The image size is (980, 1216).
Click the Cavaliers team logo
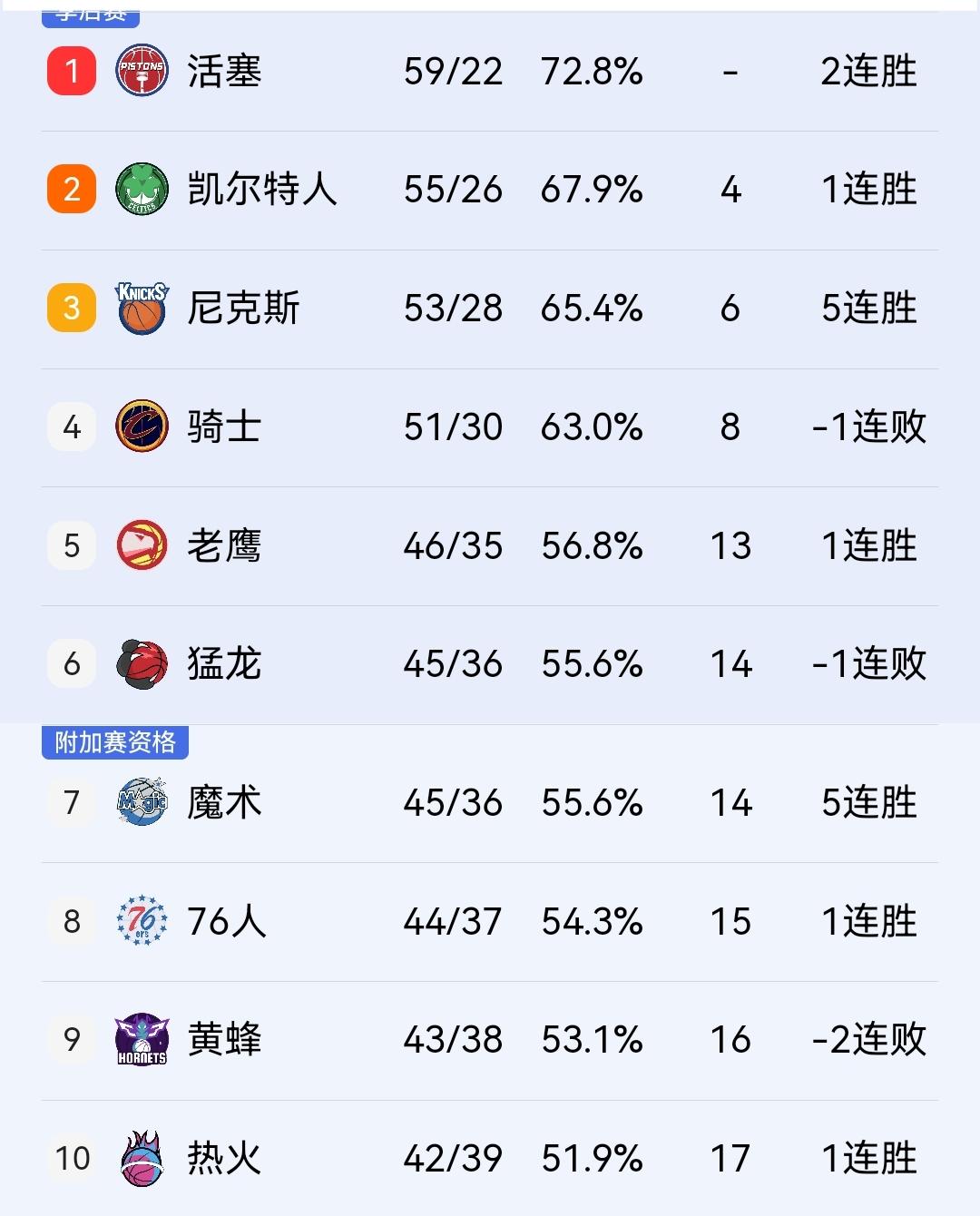pyautogui.click(x=142, y=427)
